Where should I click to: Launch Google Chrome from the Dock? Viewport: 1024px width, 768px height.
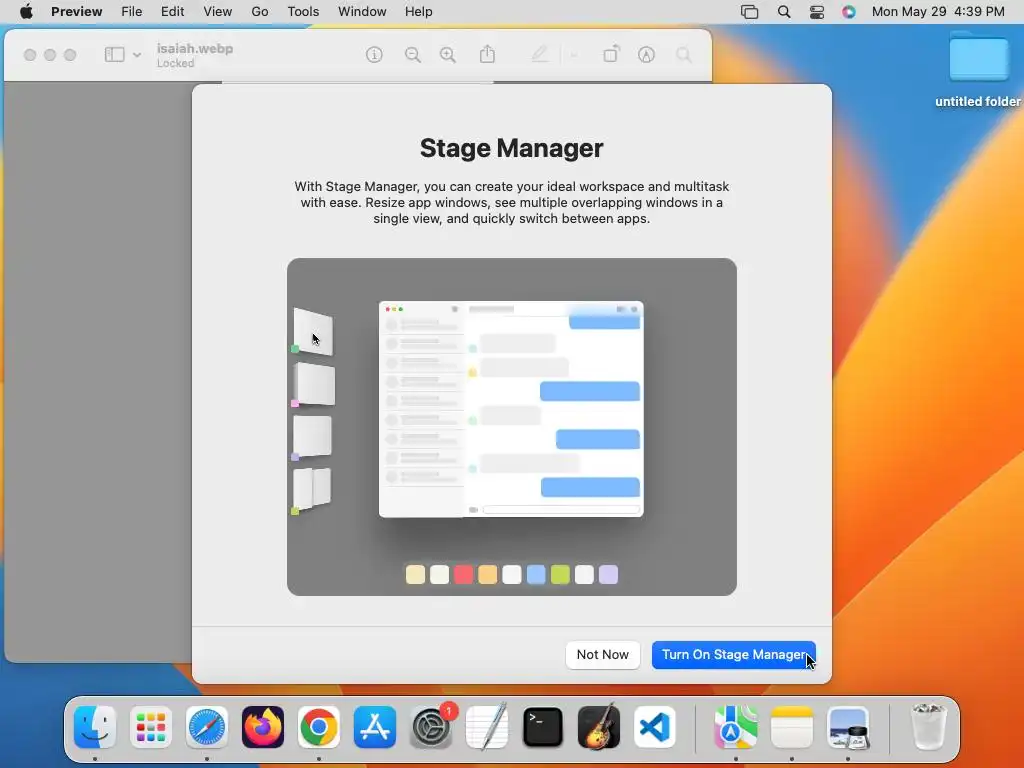[x=319, y=727]
